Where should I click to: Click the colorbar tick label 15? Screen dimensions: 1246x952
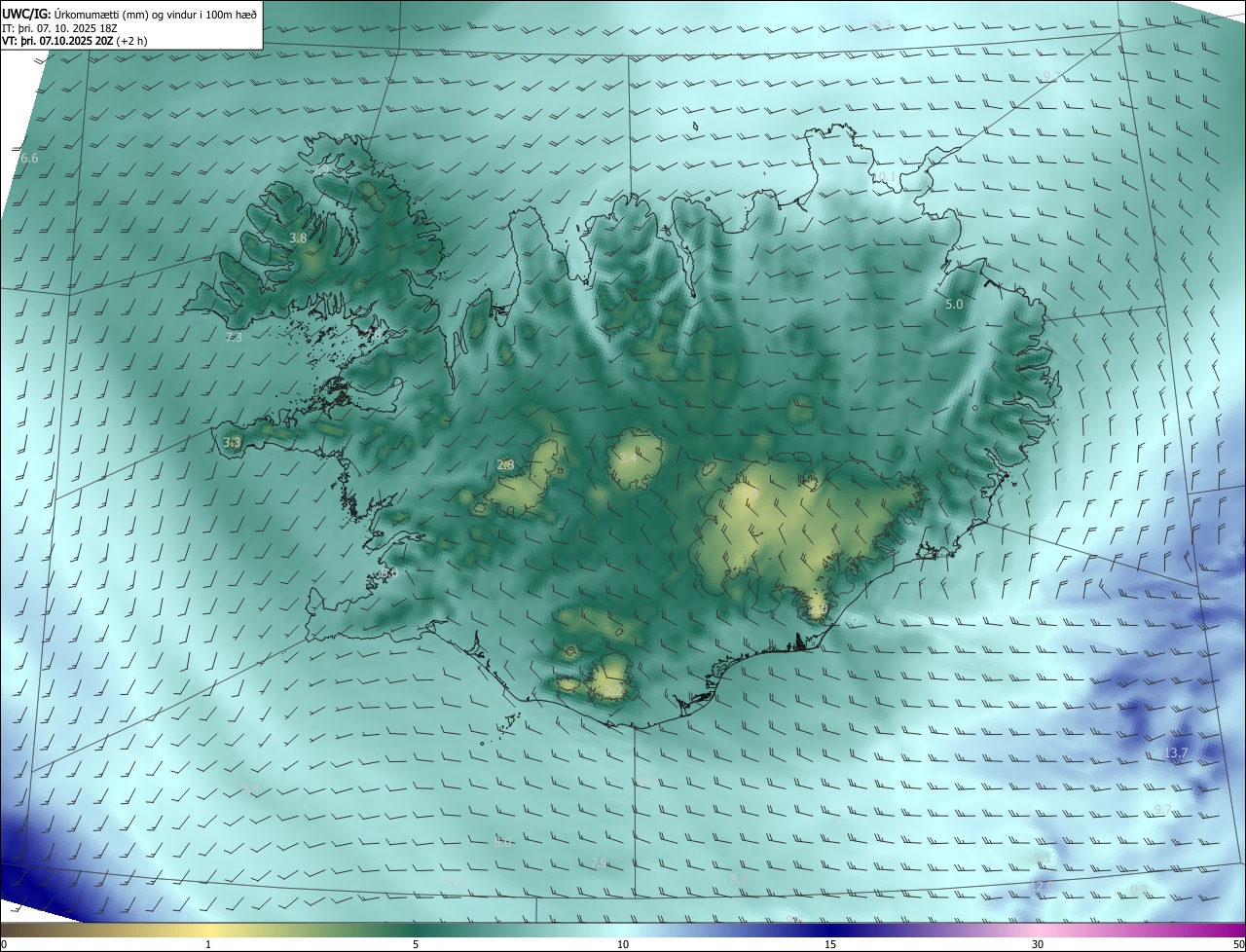point(830,944)
